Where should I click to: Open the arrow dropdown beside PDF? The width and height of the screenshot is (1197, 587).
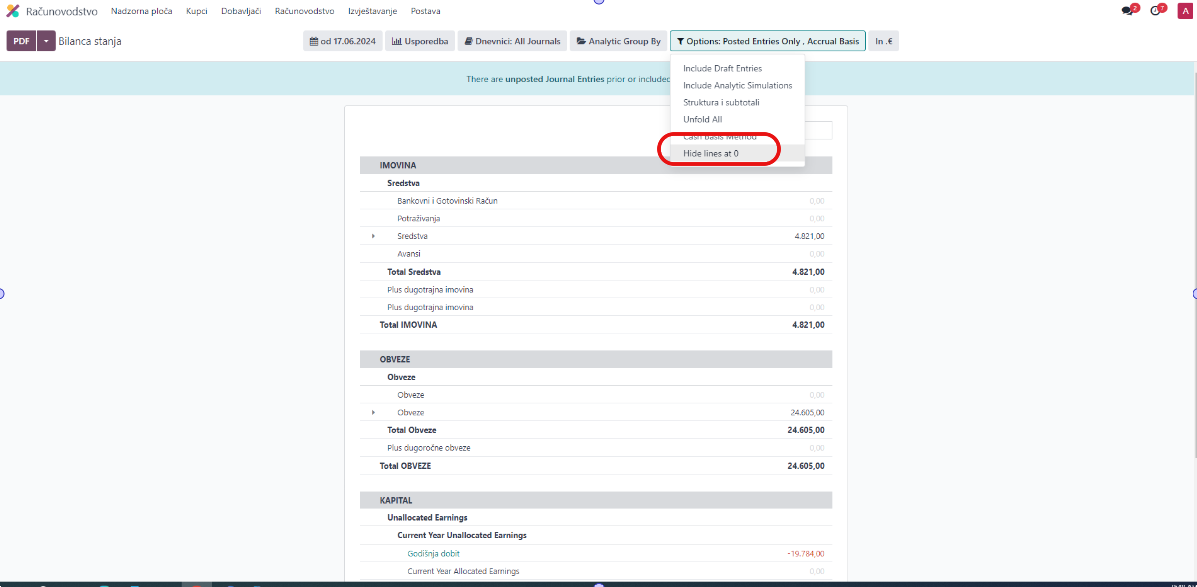[45, 42]
